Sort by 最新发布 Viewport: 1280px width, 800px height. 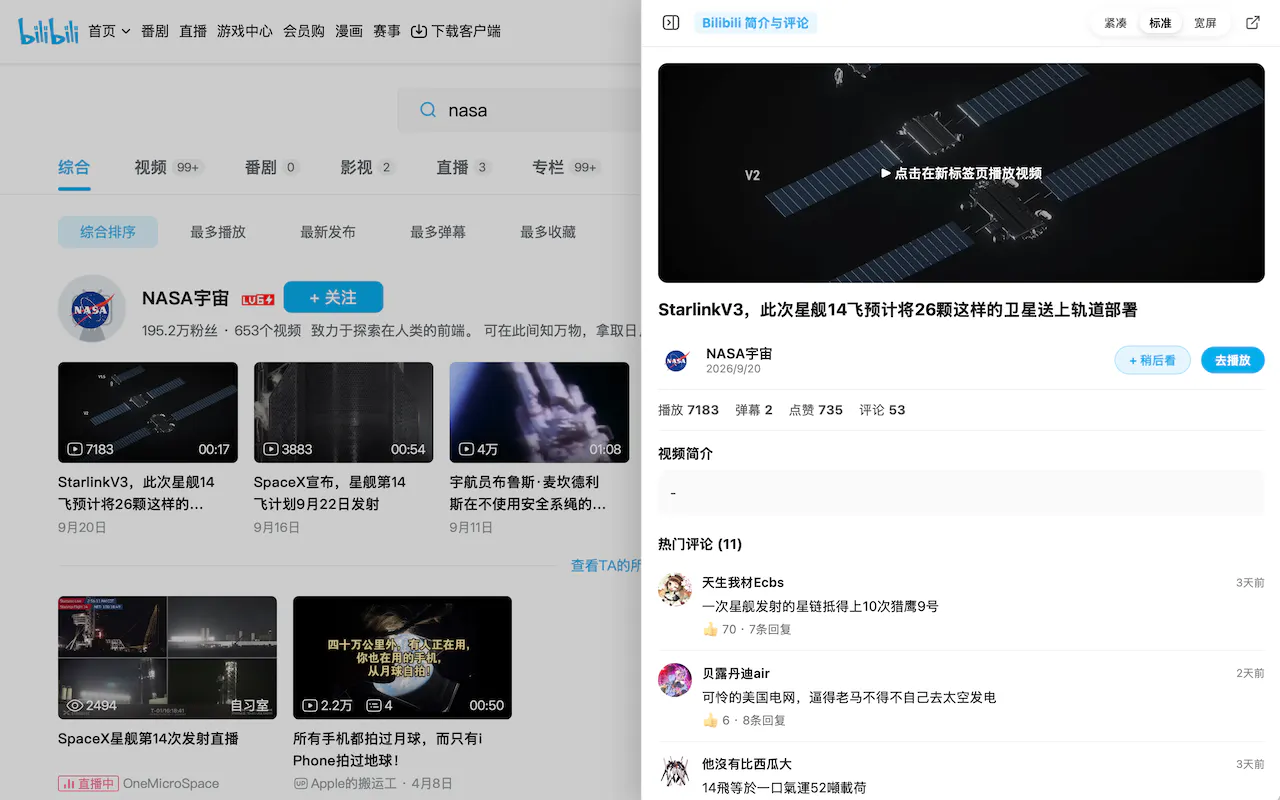point(328,232)
